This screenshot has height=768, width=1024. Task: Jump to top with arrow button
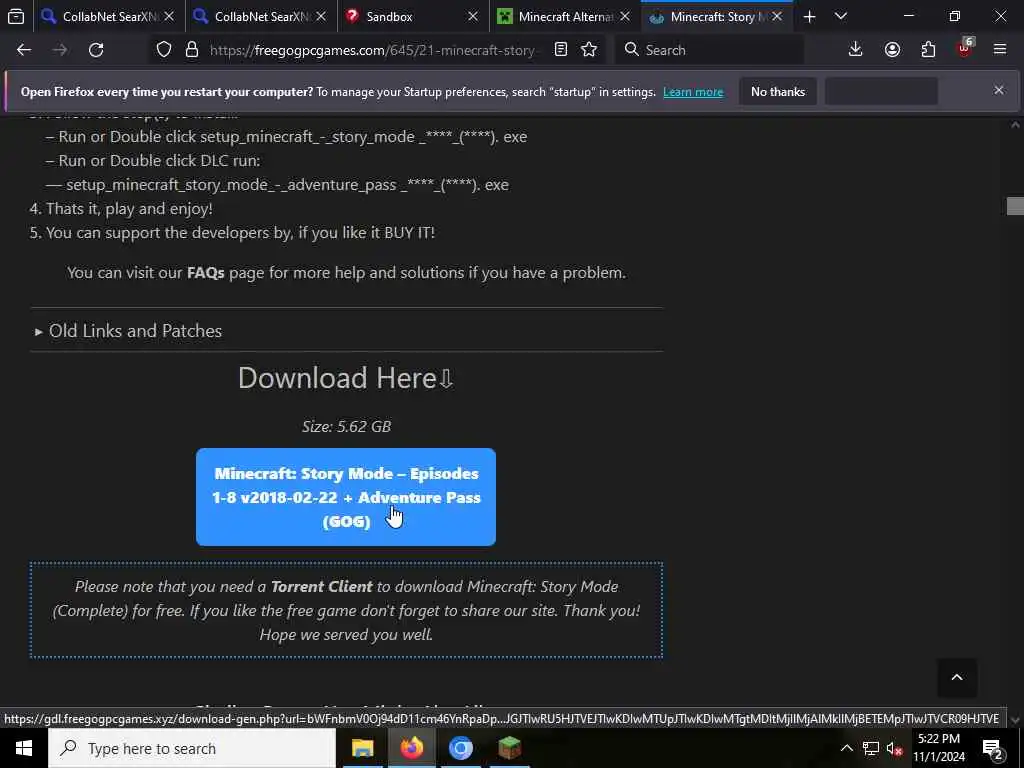[957, 677]
